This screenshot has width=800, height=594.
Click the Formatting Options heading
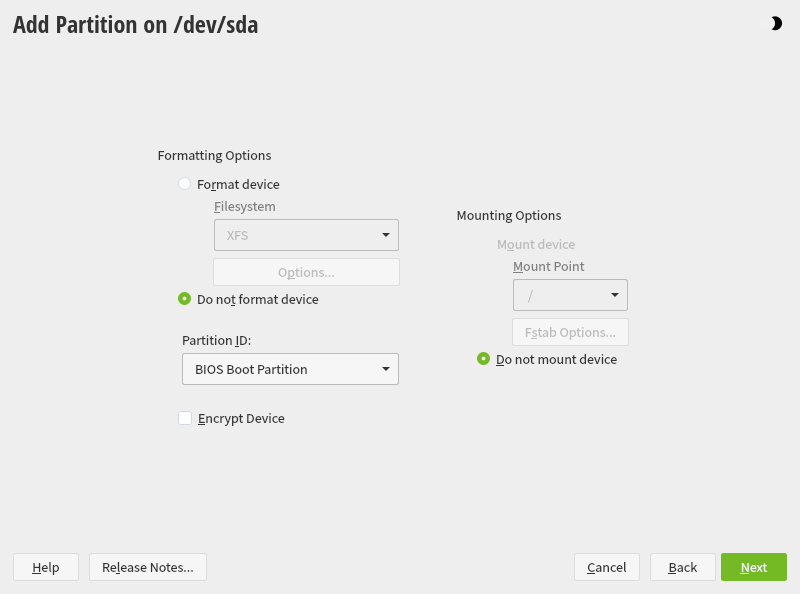214,155
